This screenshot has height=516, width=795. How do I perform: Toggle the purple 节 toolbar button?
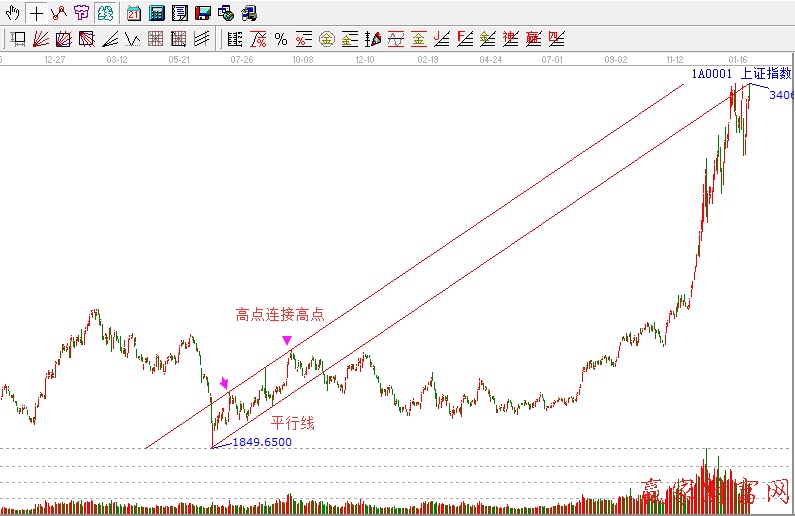[x=81, y=13]
